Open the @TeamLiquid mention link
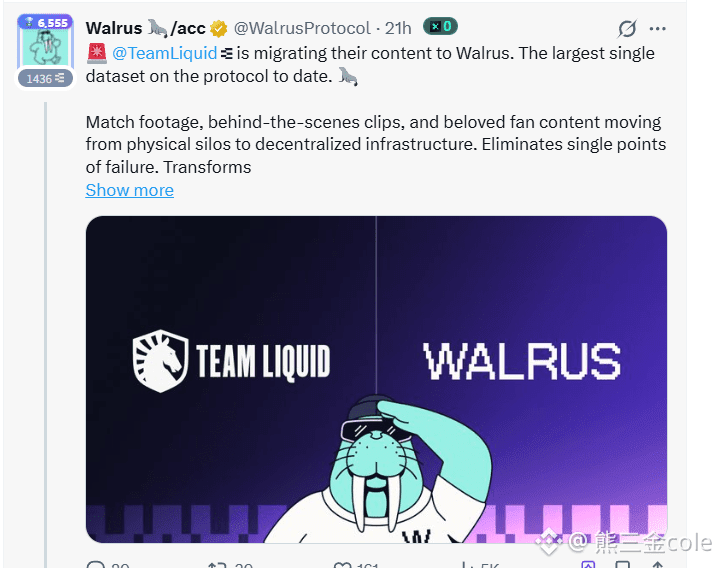 point(164,53)
